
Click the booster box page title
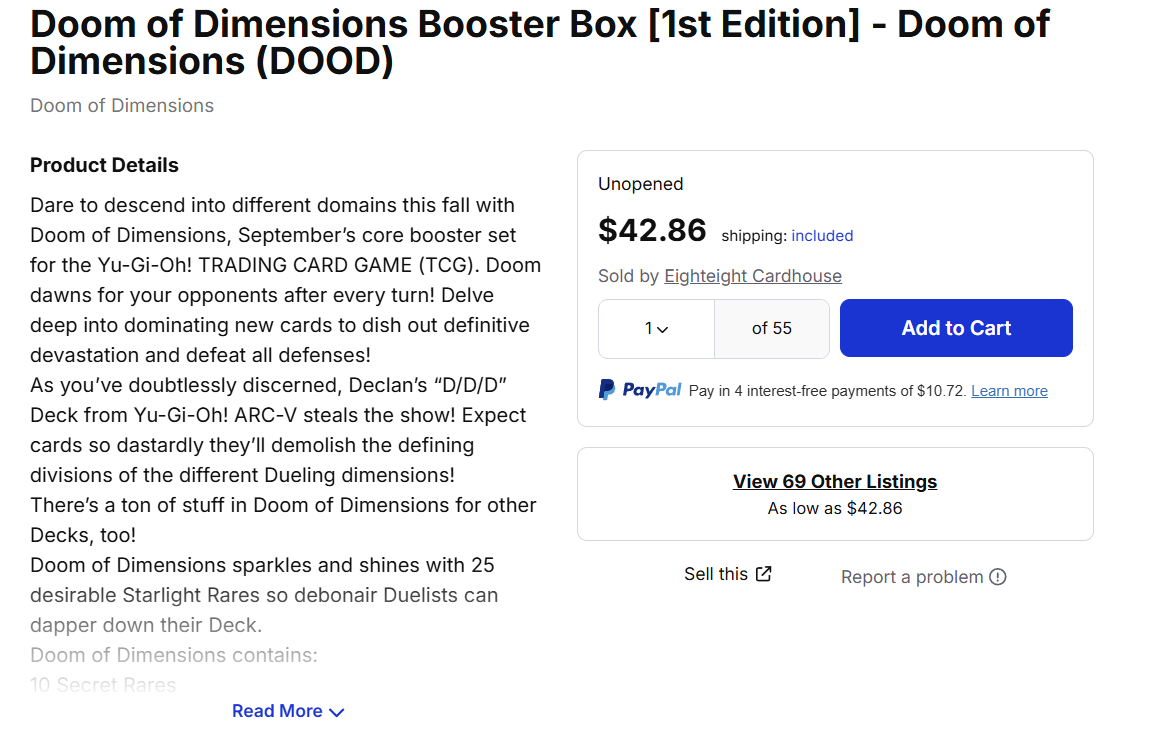coord(540,42)
